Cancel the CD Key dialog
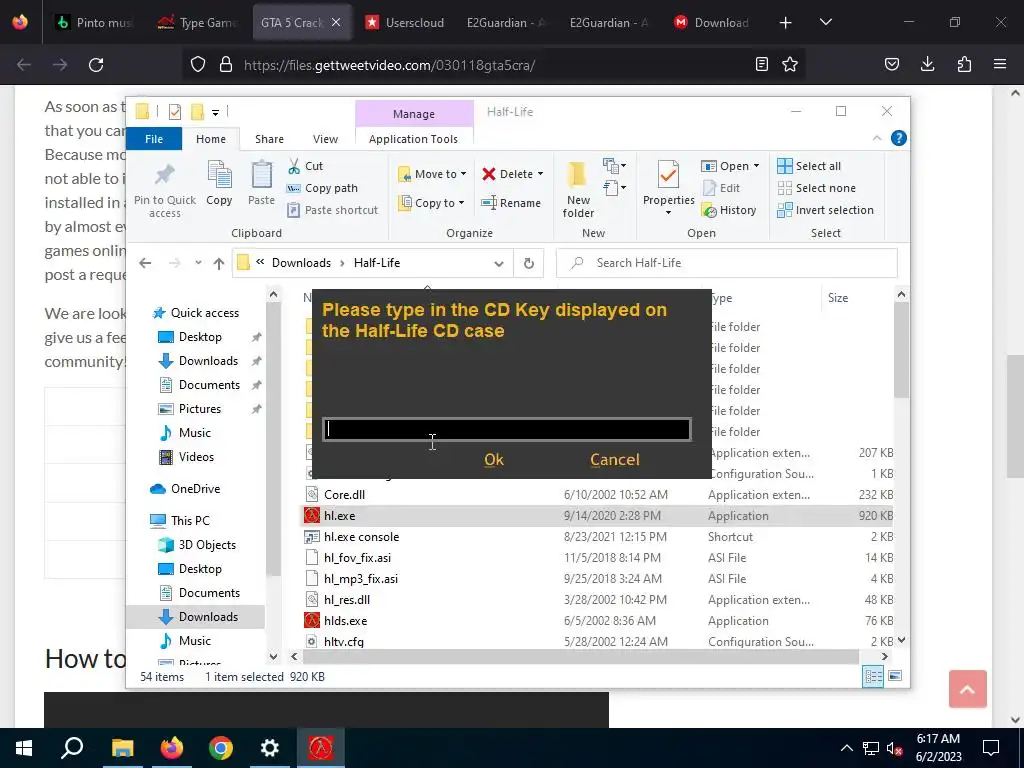The image size is (1024, 768). pos(615,459)
